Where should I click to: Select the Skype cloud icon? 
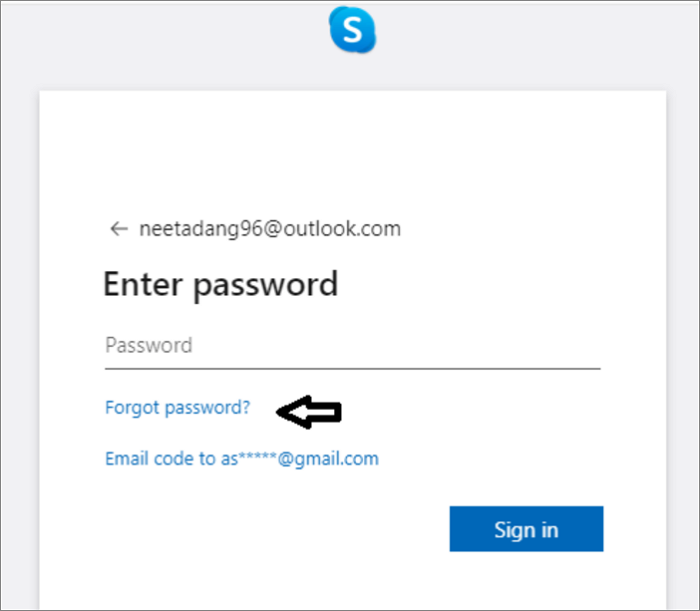coord(352,30)
